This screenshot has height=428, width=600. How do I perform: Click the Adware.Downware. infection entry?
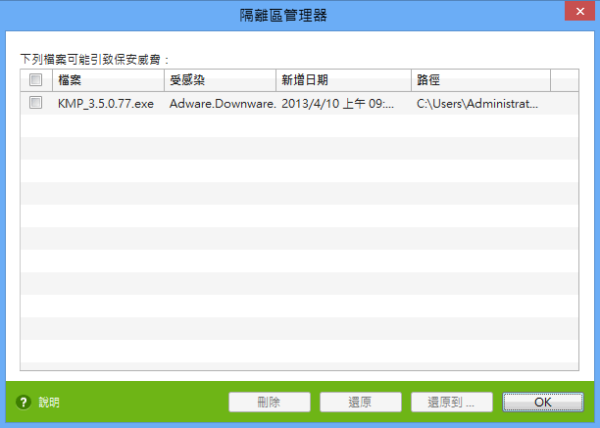pos(223,104)
